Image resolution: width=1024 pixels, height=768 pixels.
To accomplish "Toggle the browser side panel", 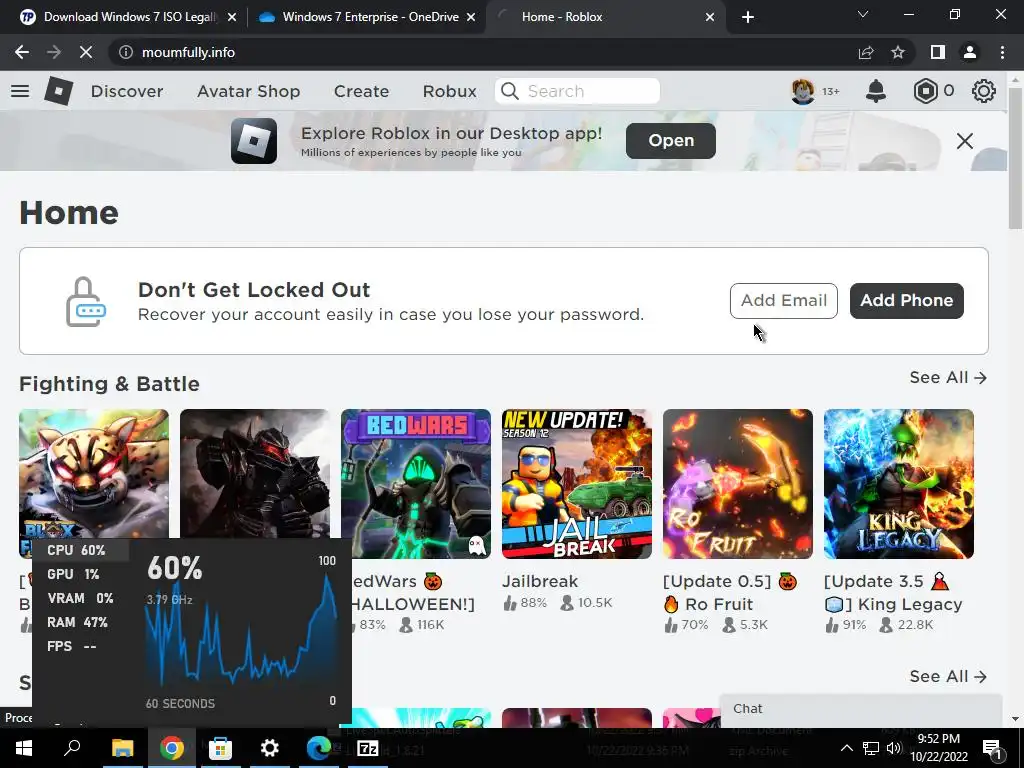I will pos(938,52).
